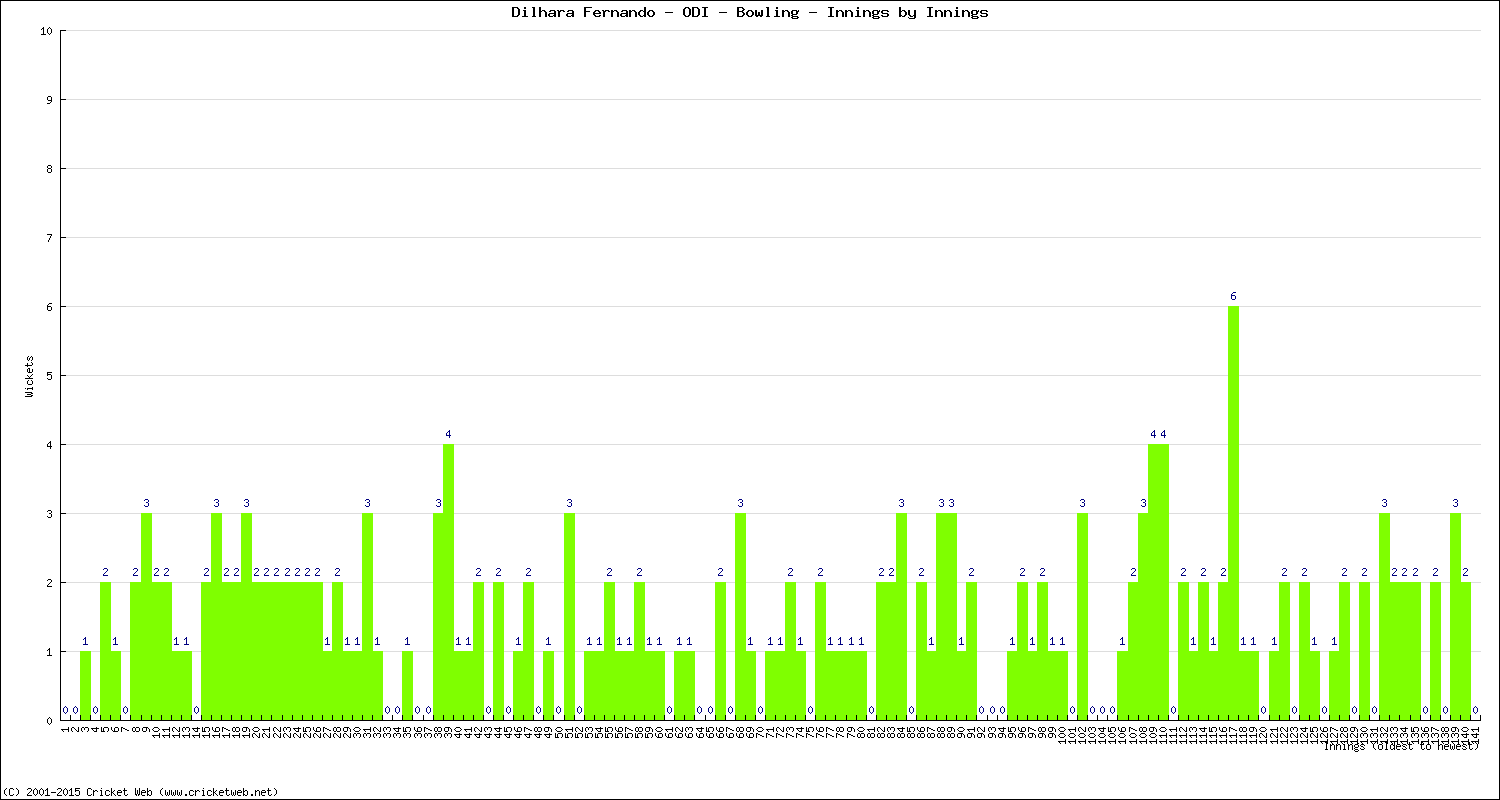Click the y-axis tick label '8'
The width and height of the screenshot is (1500, 800).
49,169
